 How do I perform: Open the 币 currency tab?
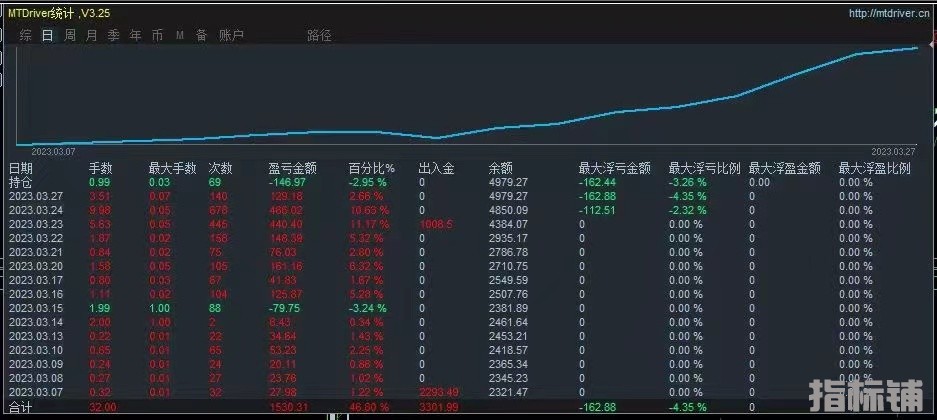point(157,35)
